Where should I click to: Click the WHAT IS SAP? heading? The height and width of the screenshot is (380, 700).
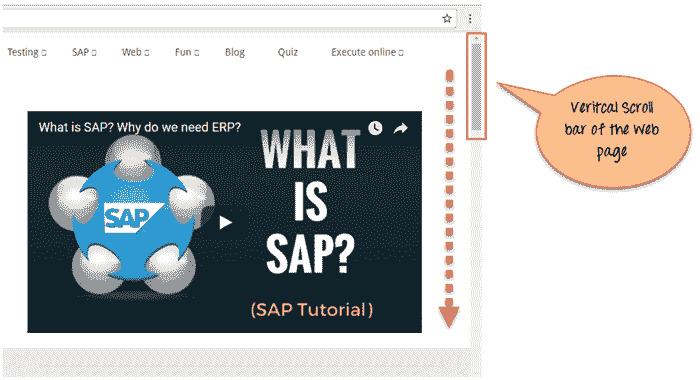click(311, 201)
